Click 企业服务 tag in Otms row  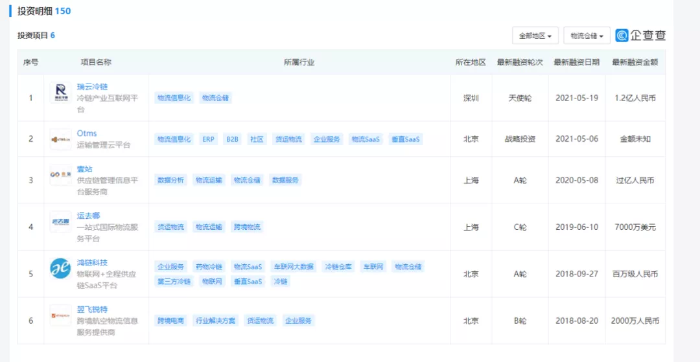click(x=327, y=139)
